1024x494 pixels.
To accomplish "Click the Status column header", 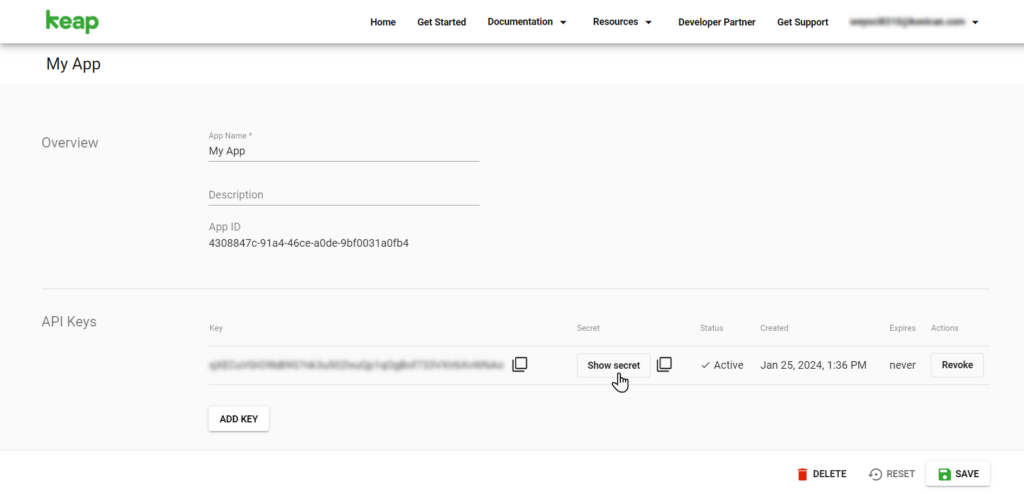I will [711, 328].
